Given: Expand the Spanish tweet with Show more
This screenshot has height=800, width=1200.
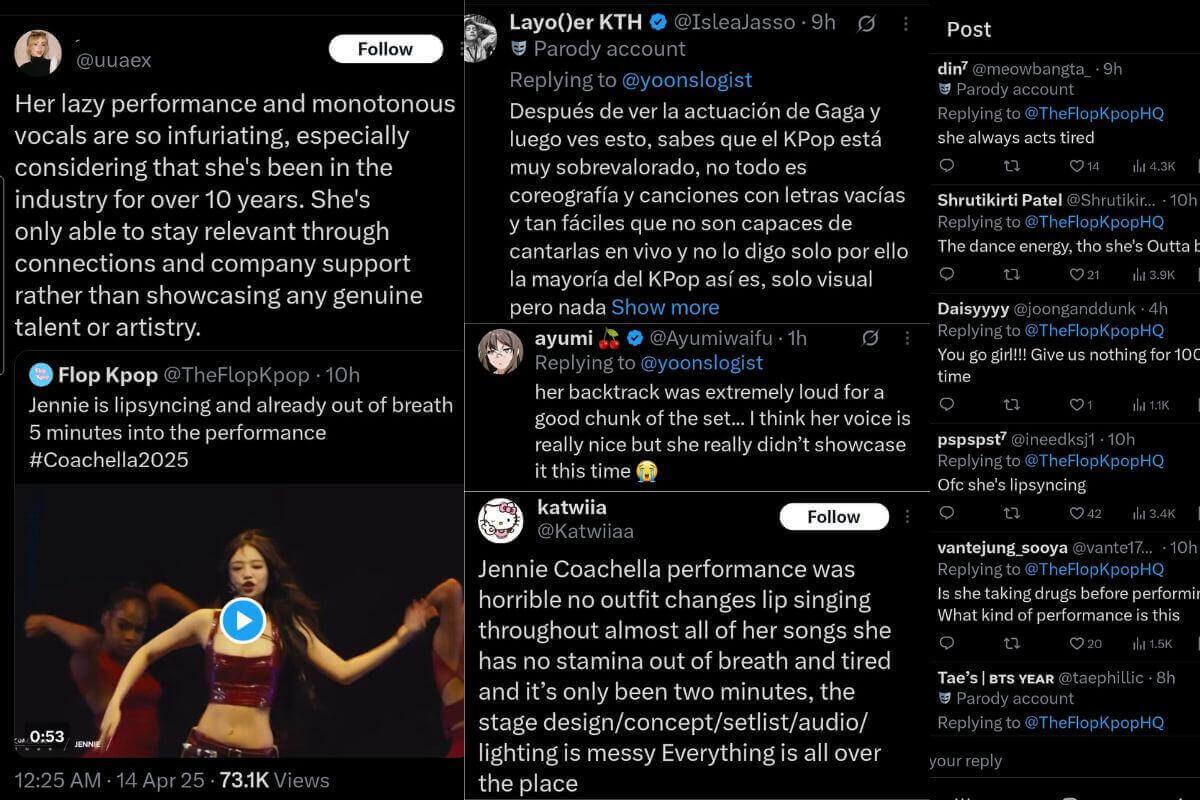Looking at the screenshot, I should click(x=665, y=307).
